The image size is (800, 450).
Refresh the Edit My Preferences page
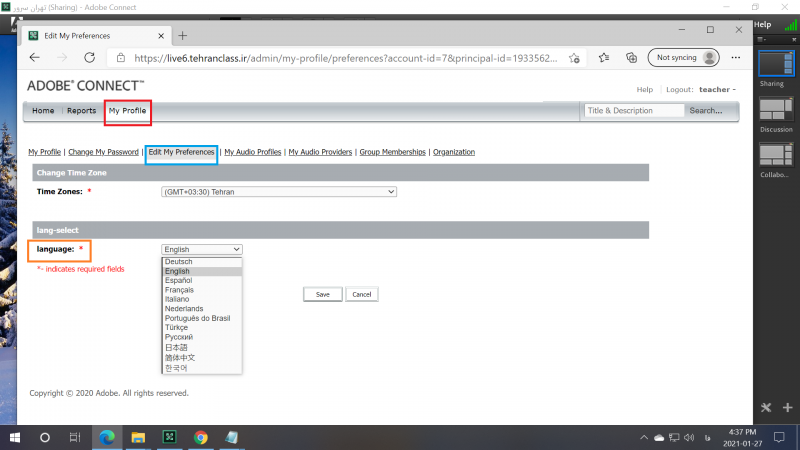[x=89, y=58]
